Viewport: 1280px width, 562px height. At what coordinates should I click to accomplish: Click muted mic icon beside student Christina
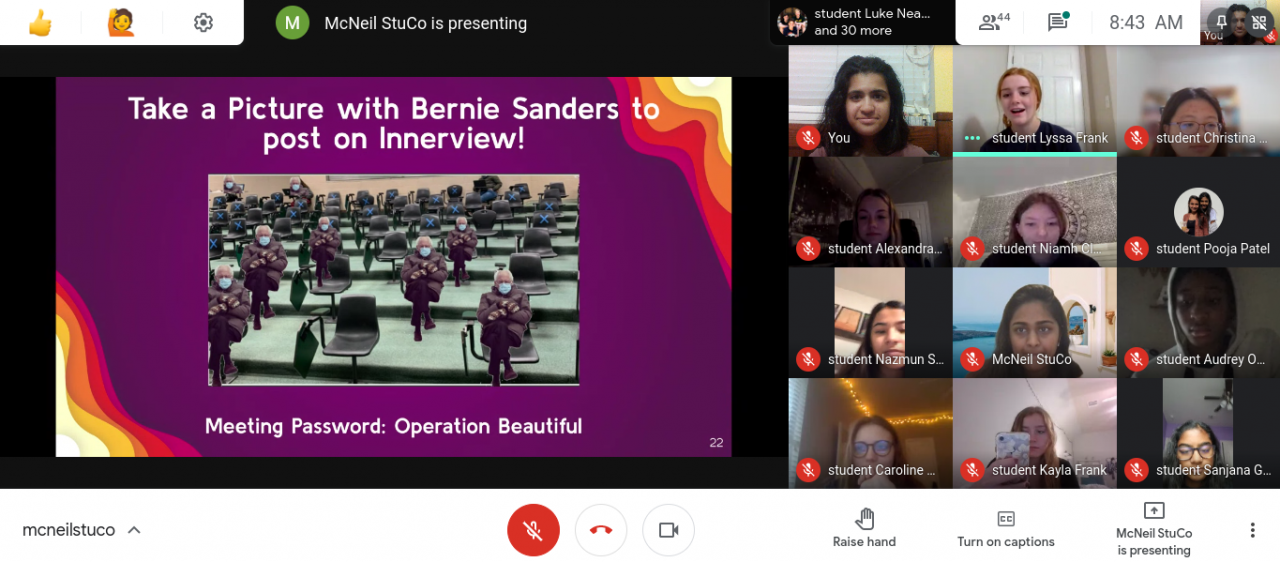[x=1135, y=138]
